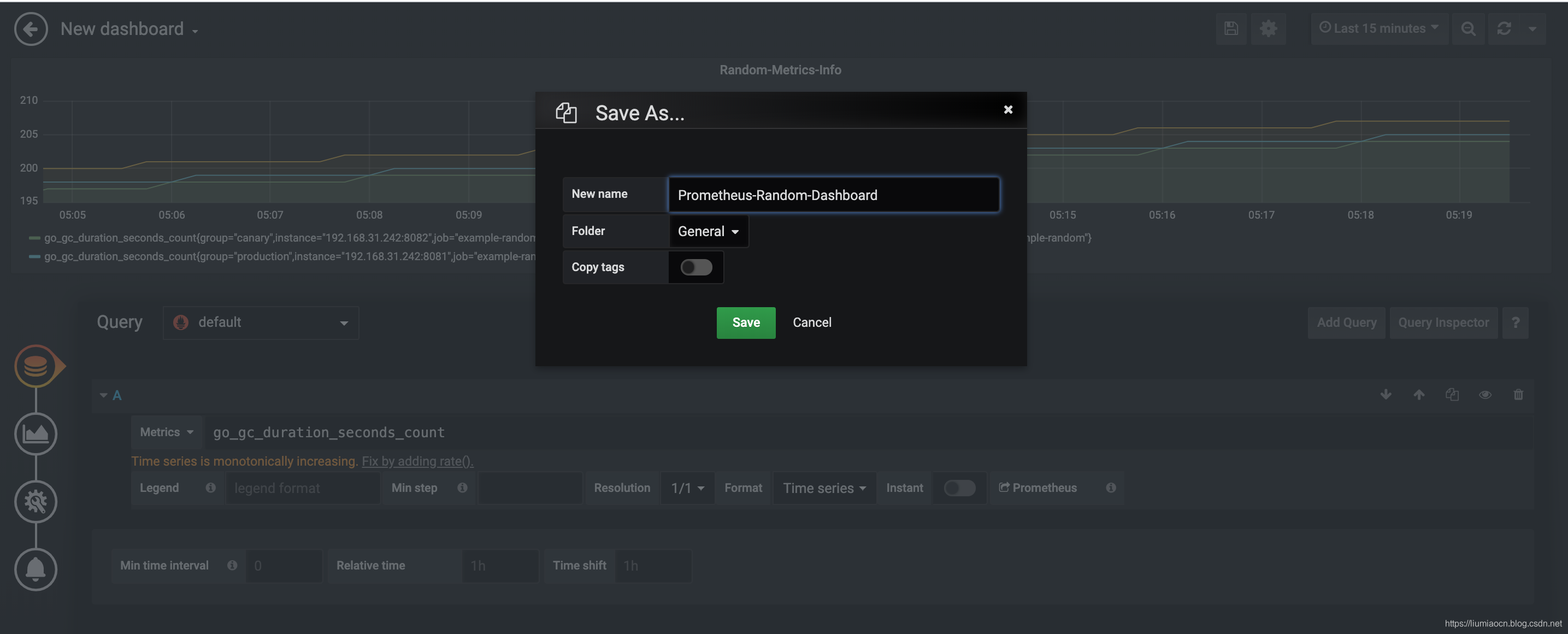This screenshot has height=634, width=1568.
Task: Click the Min step input field
Action: click(529, 488)
